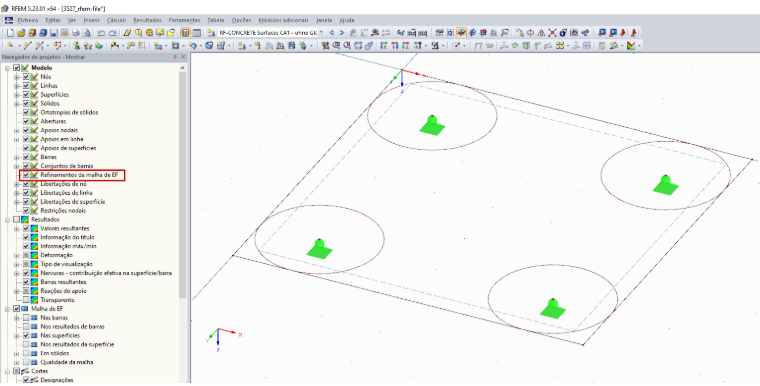This screenshot has height=386, width=760.
Task: Select the Reações do apoio tree item
Action: point(63,291)
